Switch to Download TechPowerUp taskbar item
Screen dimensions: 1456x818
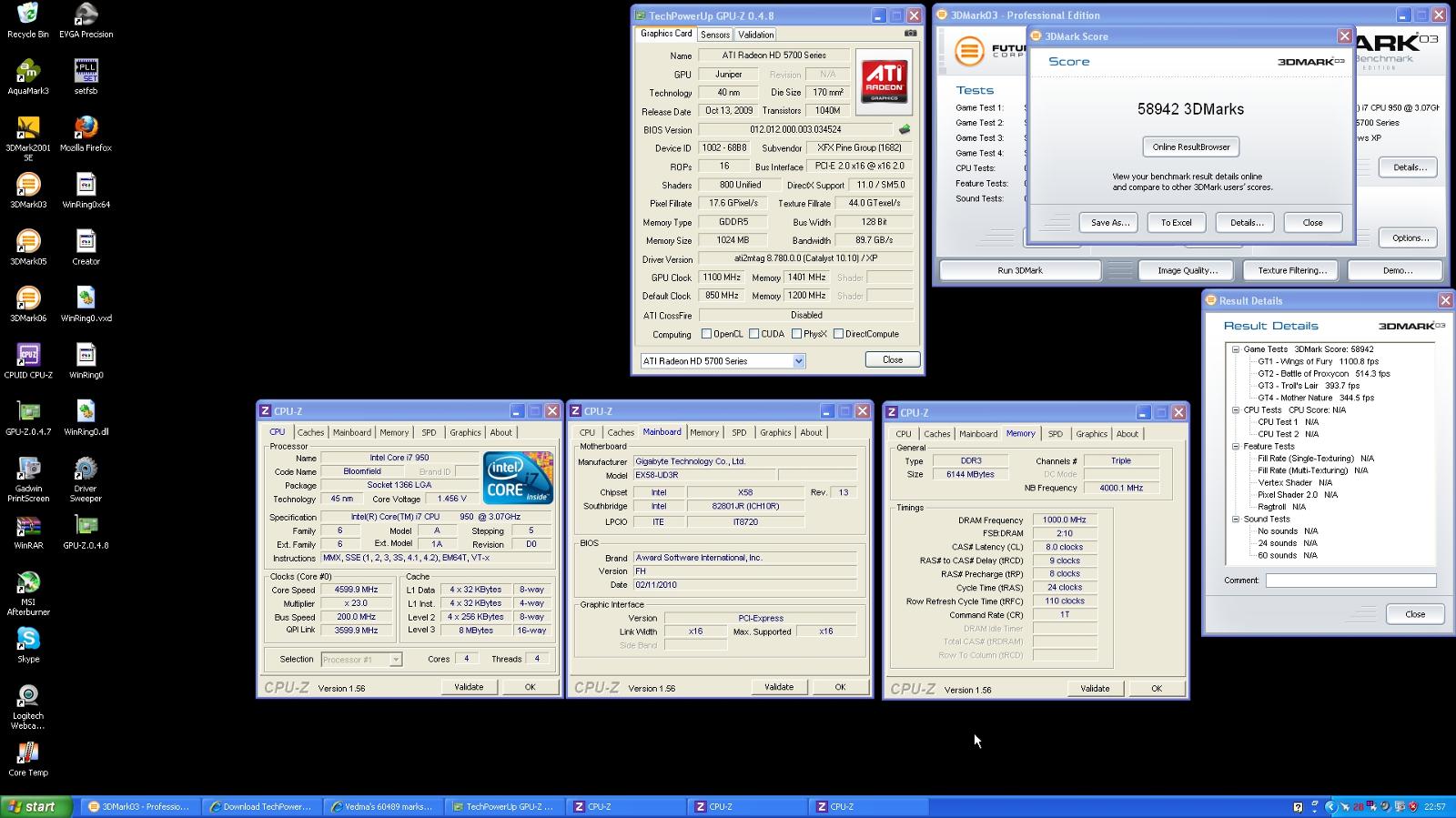pyautogui.click(x=260, y=806)
